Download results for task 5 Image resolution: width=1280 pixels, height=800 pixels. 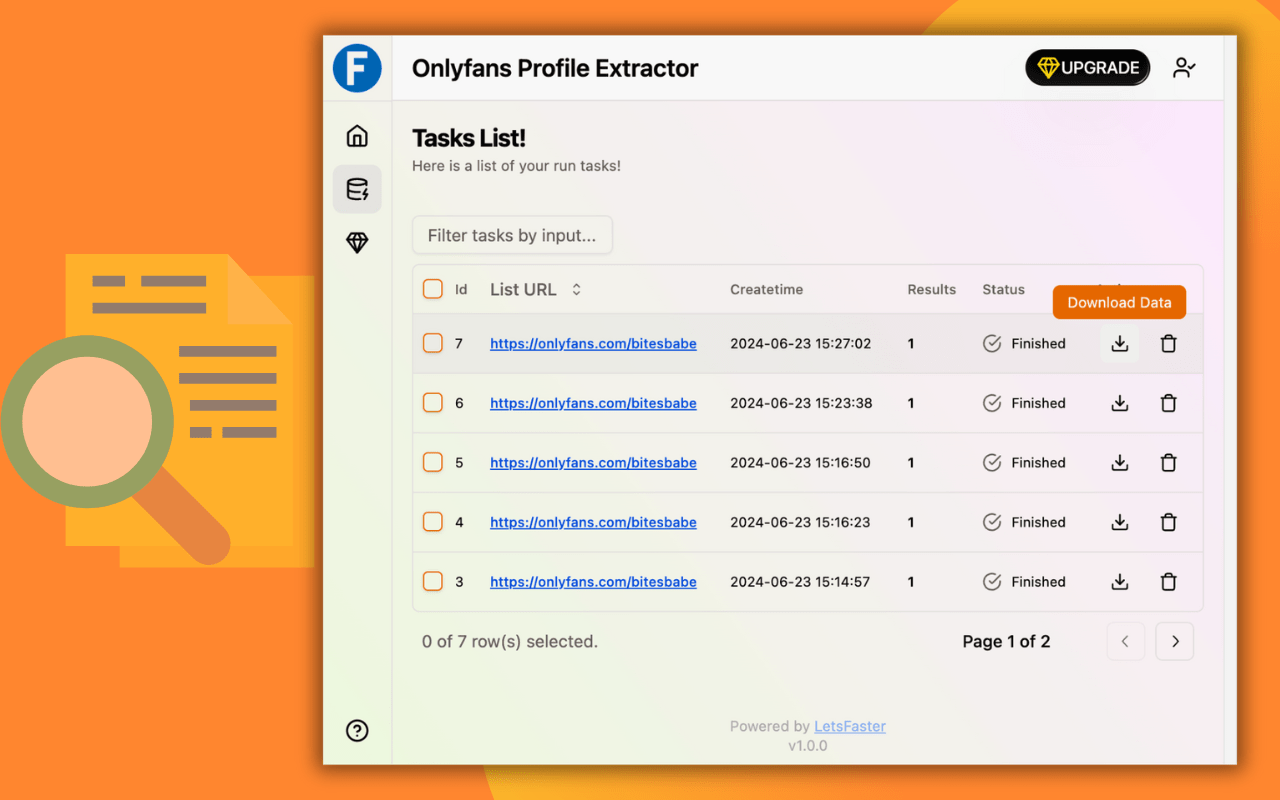pyautogui.click(x=1119, y=462)
